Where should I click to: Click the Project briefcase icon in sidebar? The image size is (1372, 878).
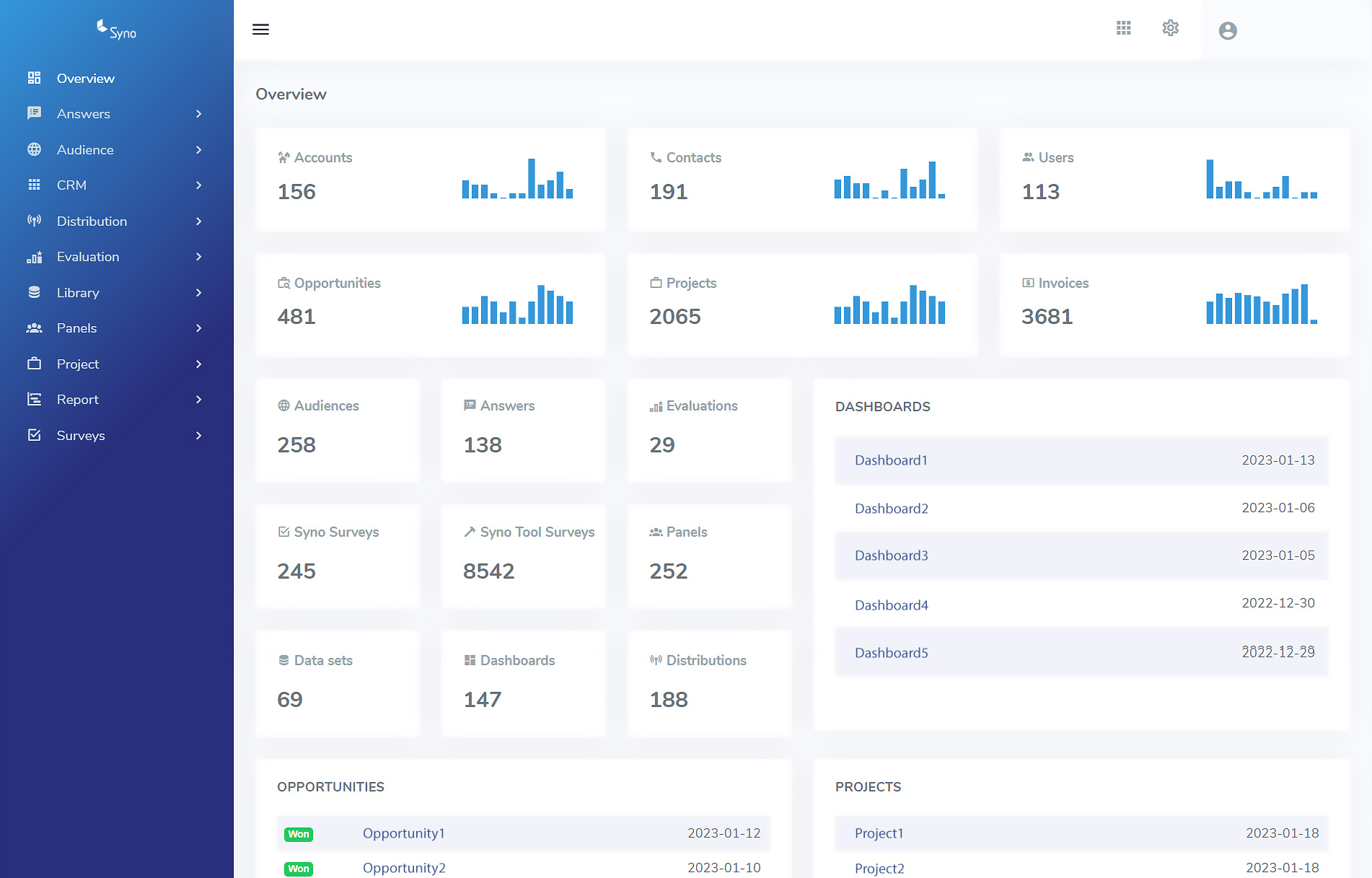[x=34, y=364]
